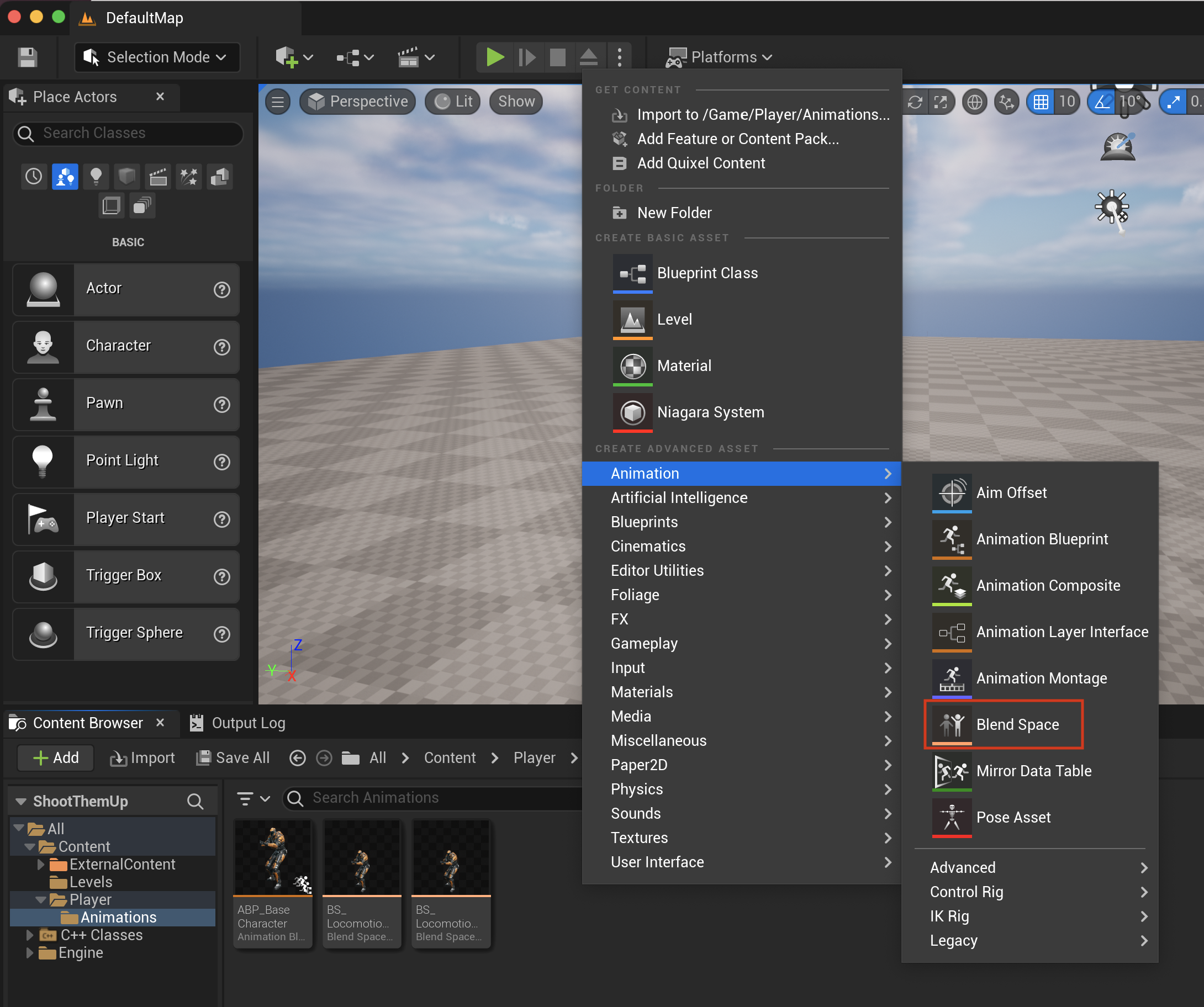Select the Character actor entry
1204x1007 pixels.
point(126,346)
